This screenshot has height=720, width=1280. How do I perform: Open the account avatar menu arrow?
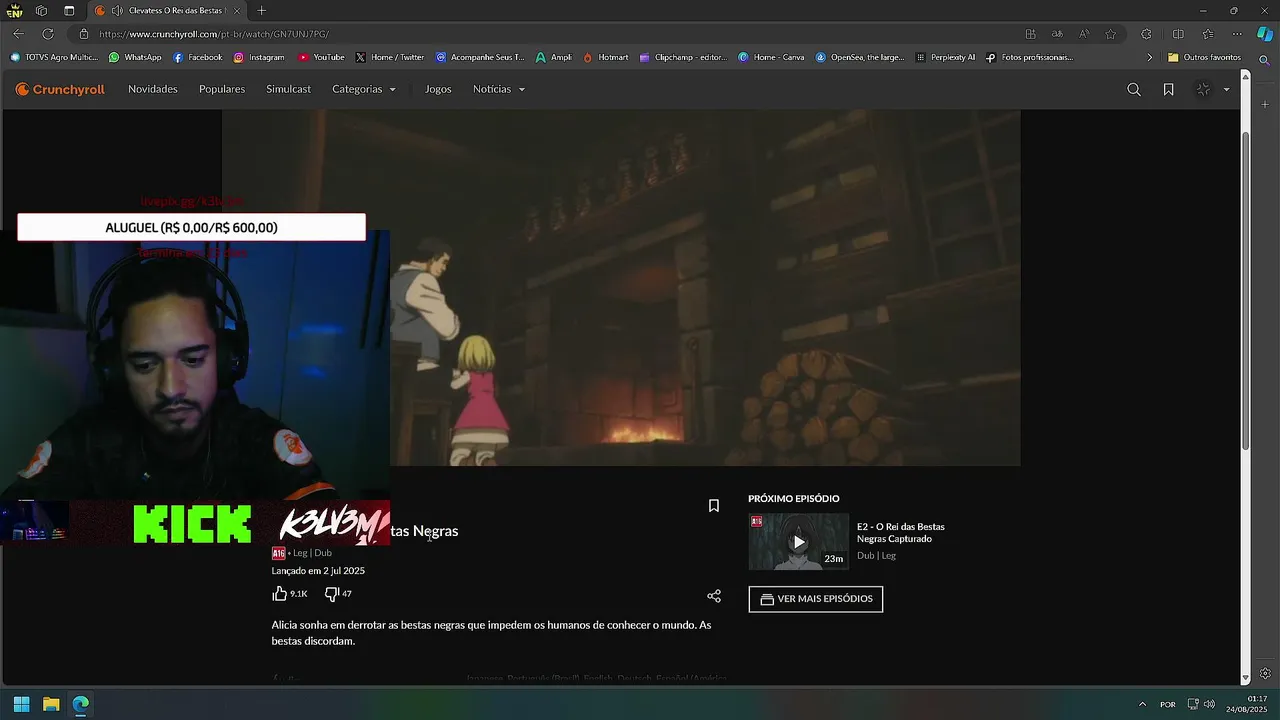pyautogui.click(x=1226, y=90)
